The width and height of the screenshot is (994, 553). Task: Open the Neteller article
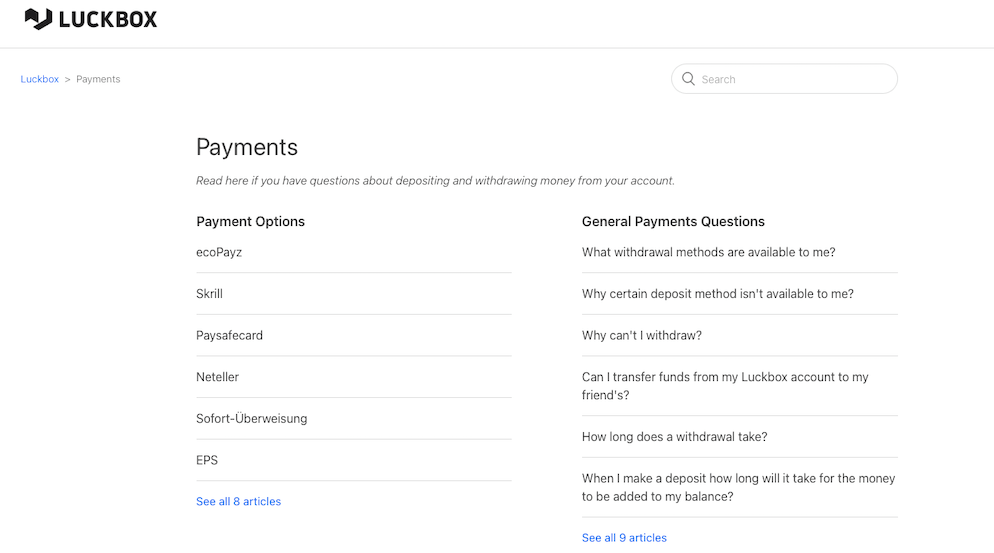(217, 377)
